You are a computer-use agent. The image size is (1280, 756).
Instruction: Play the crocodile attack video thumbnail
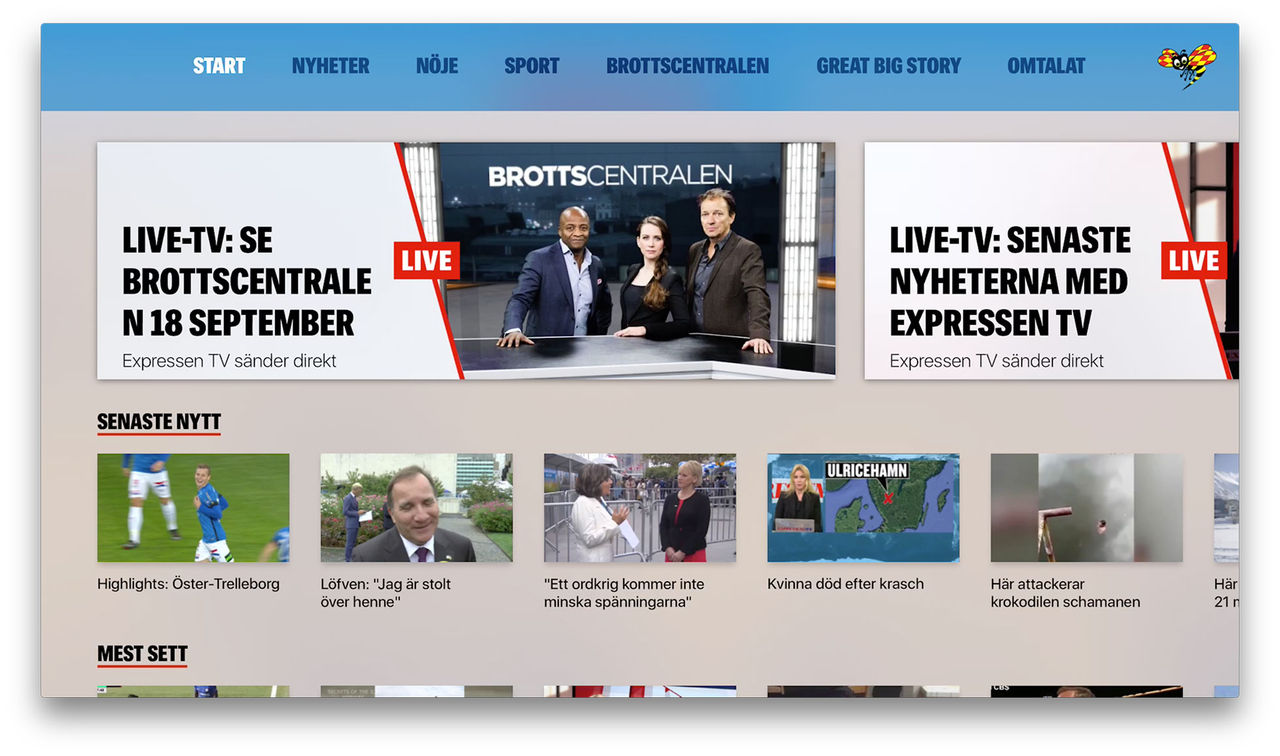point(1087,508)
